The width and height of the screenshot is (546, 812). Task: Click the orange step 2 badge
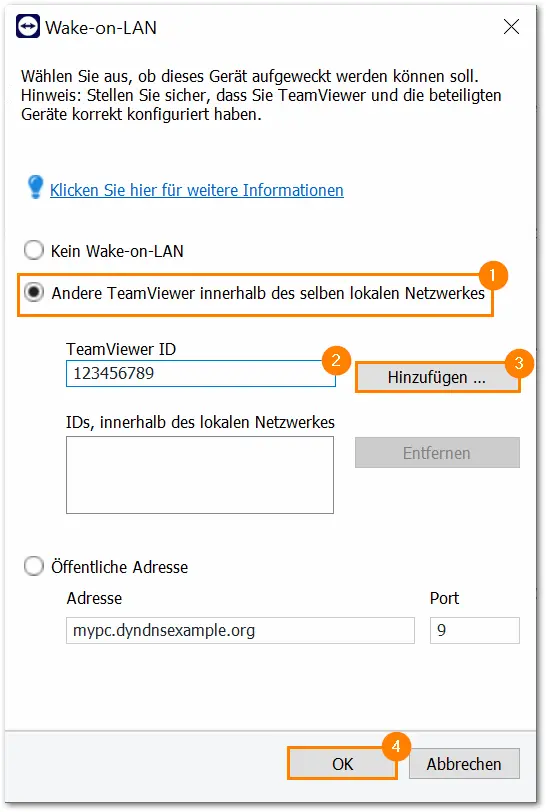(x=336, y=360)
